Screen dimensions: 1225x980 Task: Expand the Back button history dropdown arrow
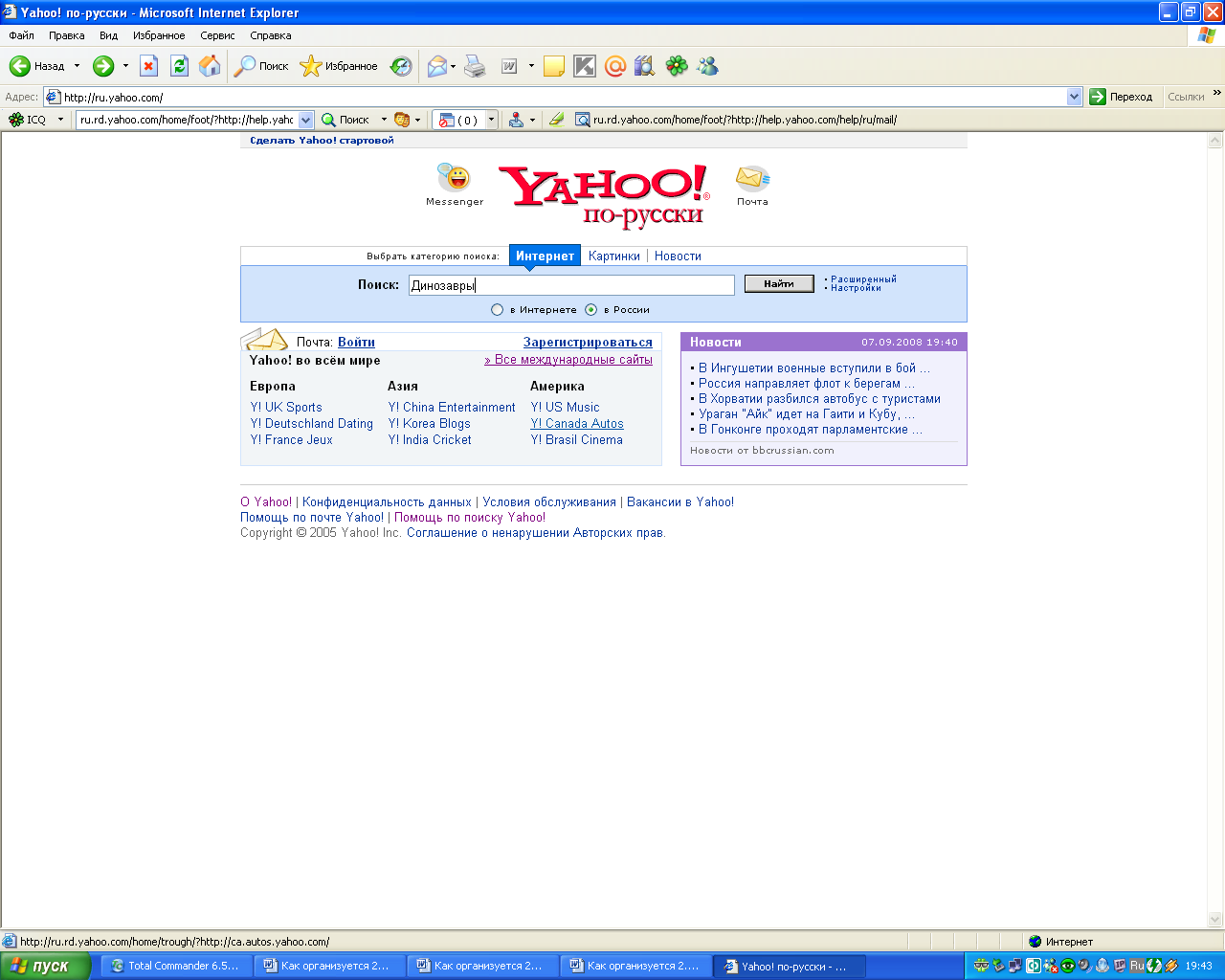(x=77, y=66)
